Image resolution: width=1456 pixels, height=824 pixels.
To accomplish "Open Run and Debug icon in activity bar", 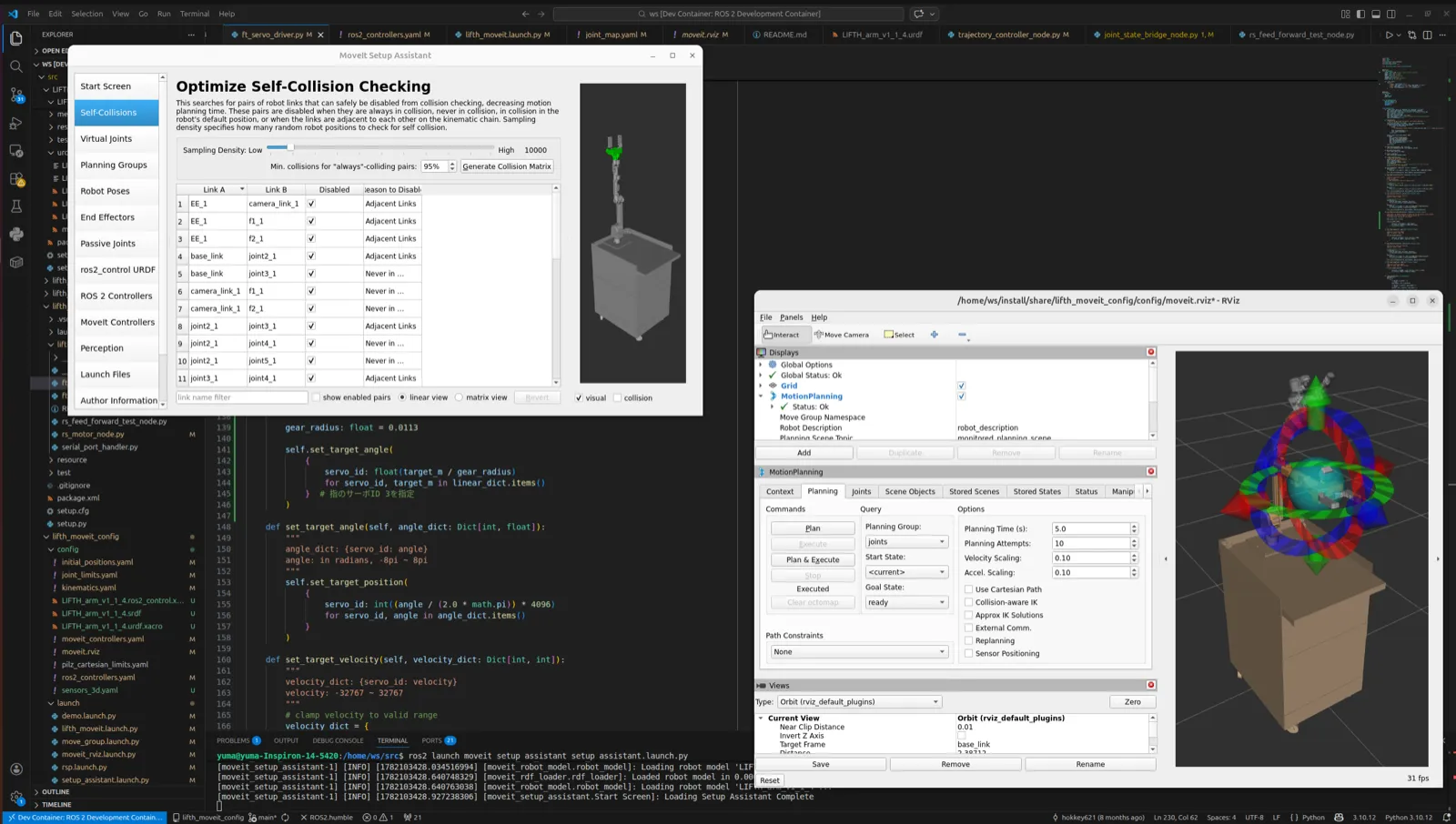I will (15, 123).
